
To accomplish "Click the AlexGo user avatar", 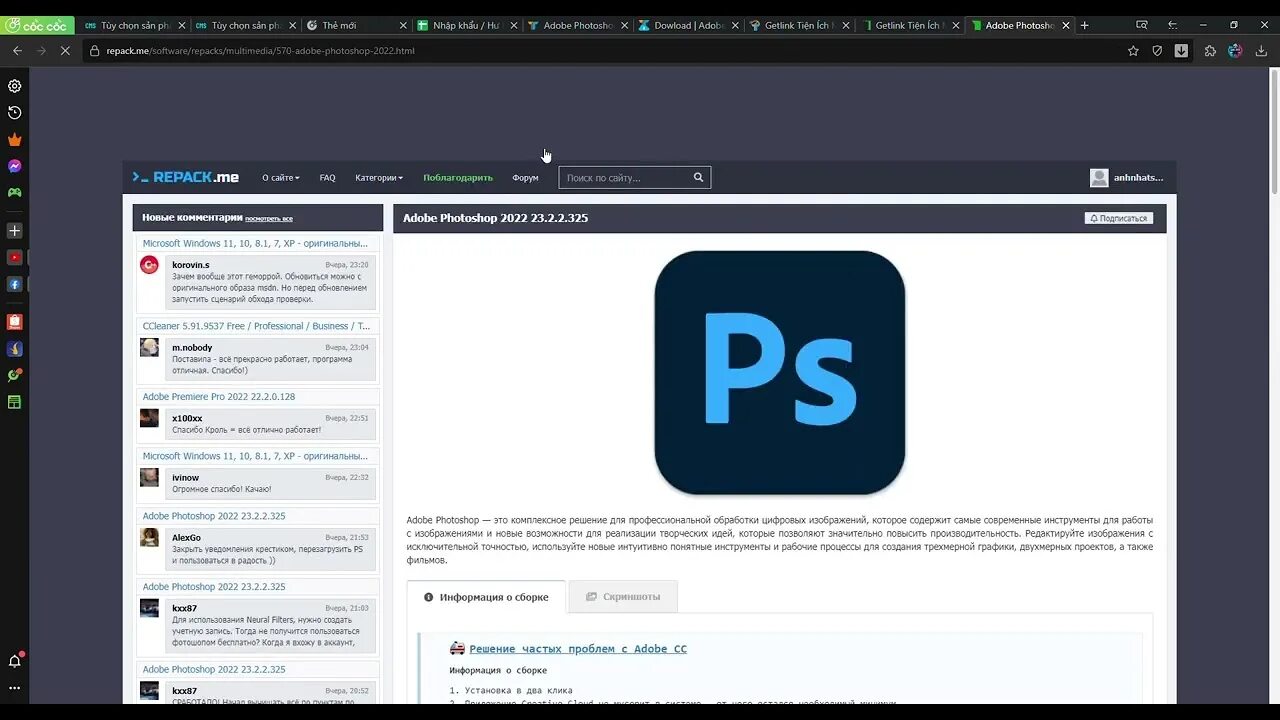I will [149, 538].
